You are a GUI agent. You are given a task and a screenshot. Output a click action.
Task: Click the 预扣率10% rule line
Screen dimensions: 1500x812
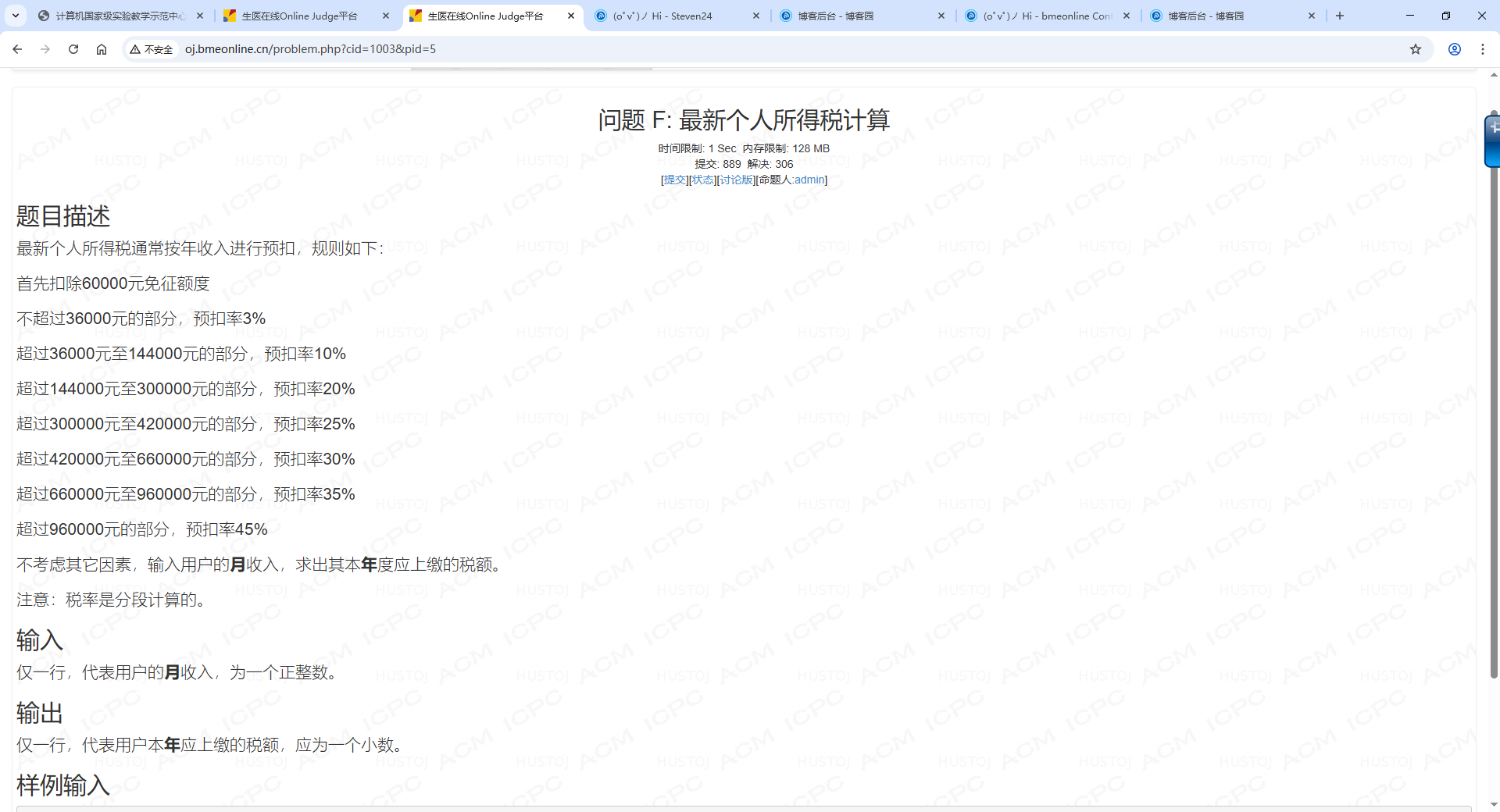point(181,354)
